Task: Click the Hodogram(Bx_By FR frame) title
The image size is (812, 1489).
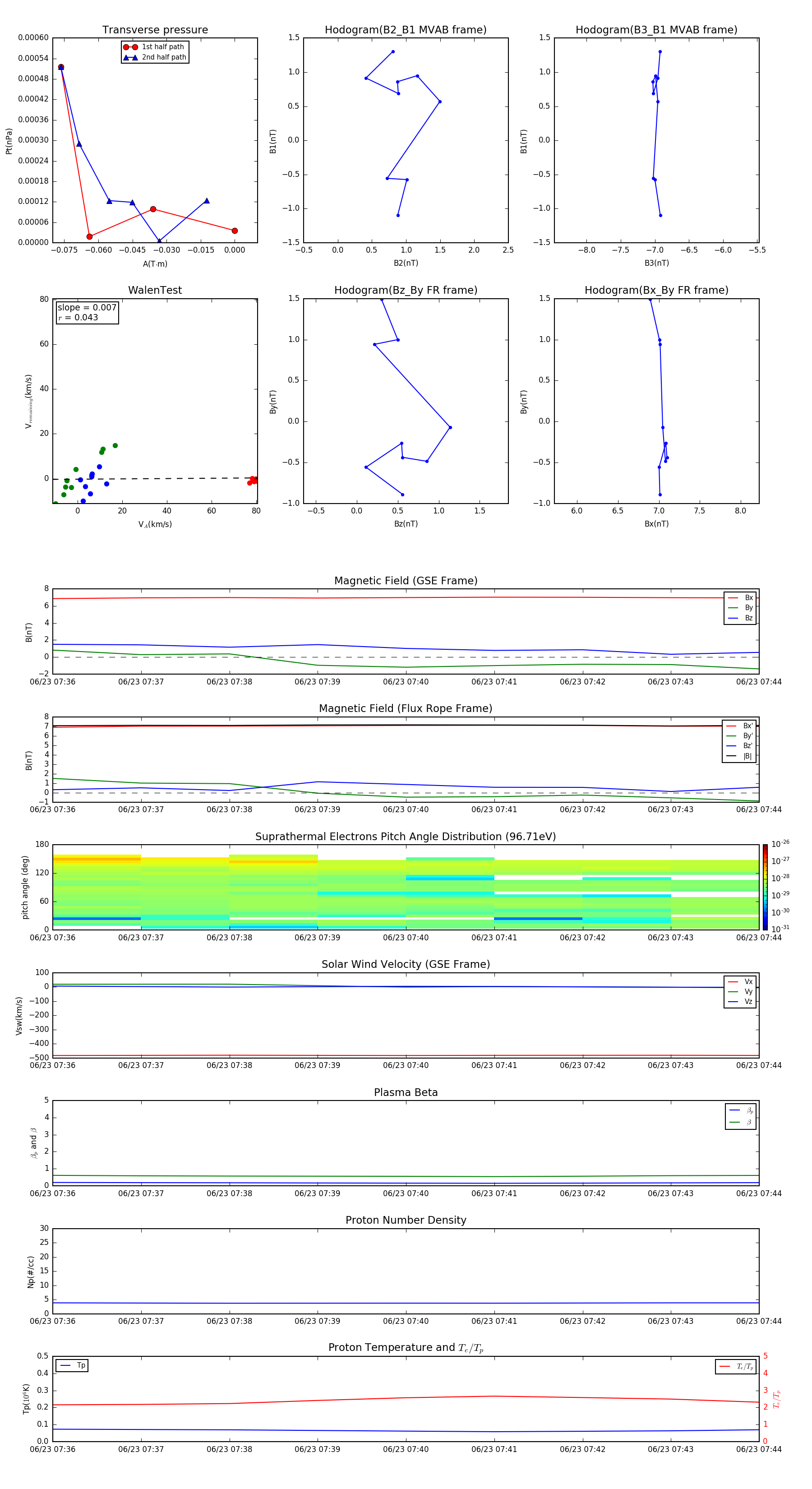Action: [x=656, y=290]
